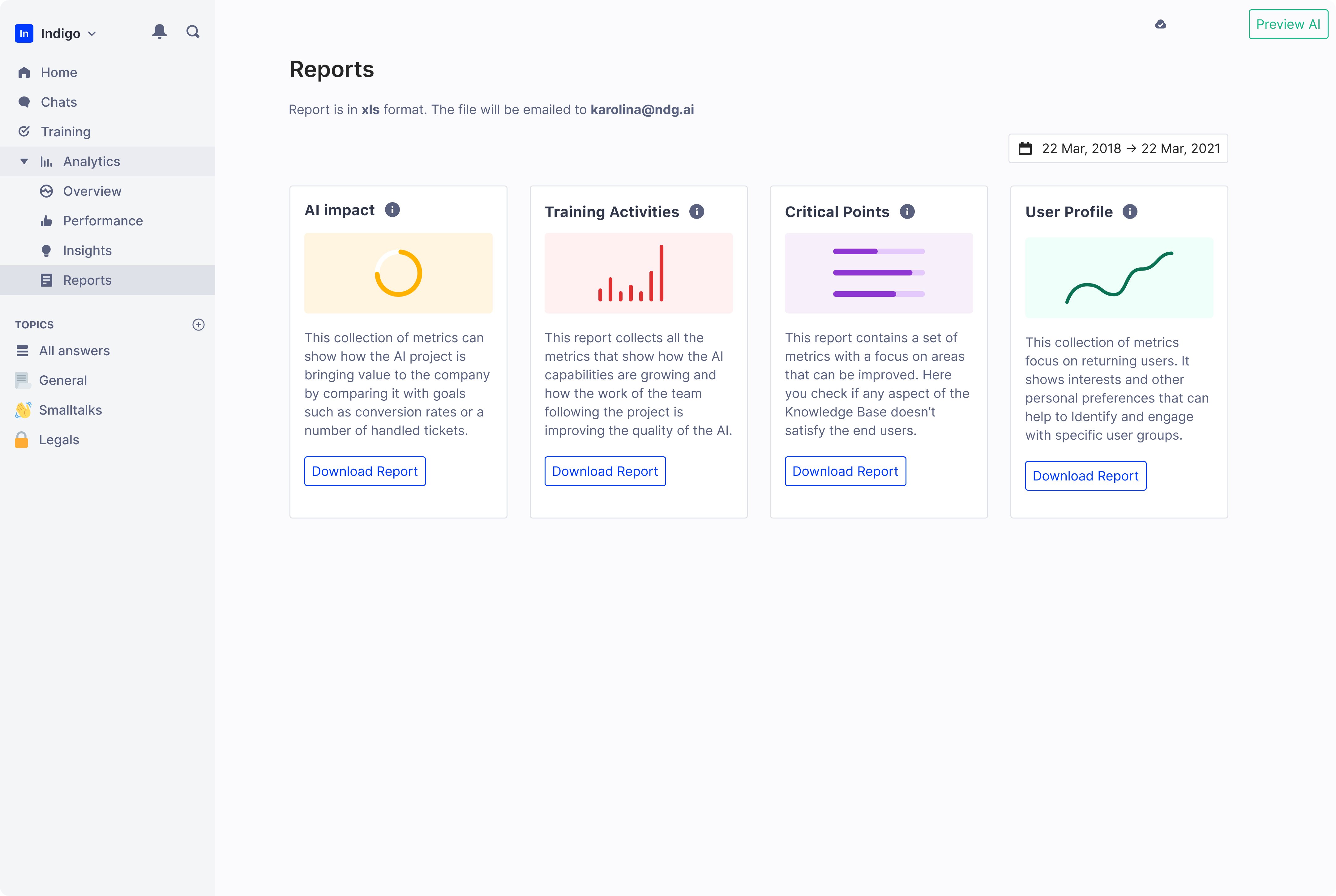1336x896 pixels.
Task: Show Training Activities info tooltip icon
Action: click(696, 212)
